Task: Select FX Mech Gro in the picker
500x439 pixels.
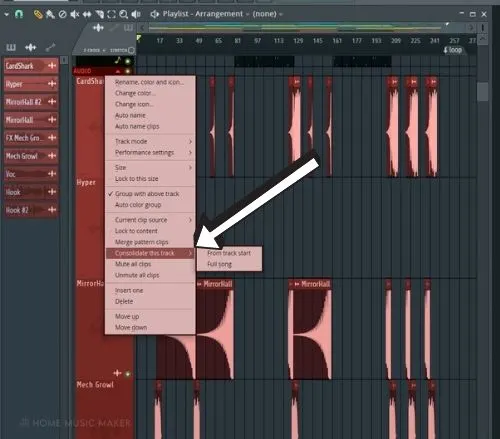Action: click(x=31, y=138)
